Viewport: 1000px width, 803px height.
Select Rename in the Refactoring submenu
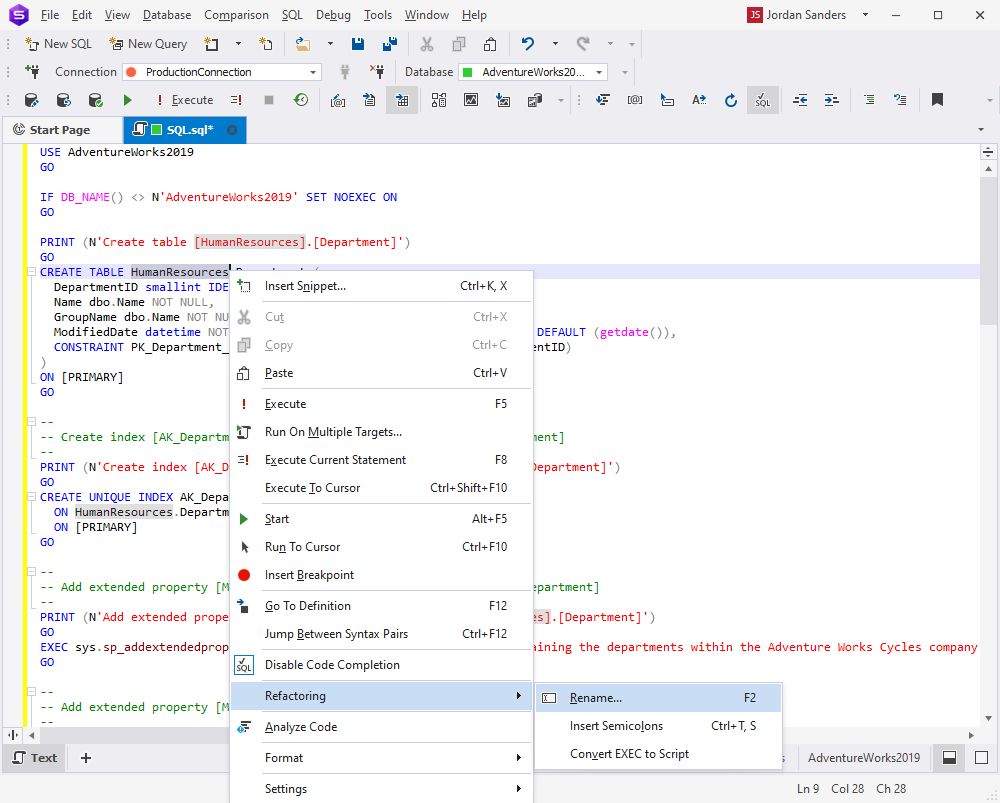click(596, 698)
